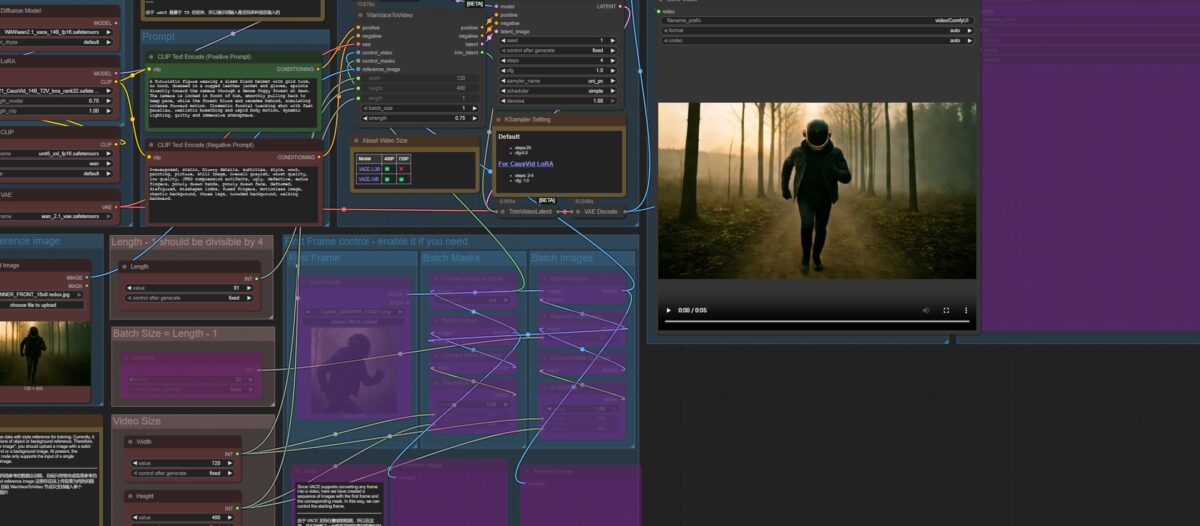The width and height of the screenshot is (1200, 526).
Task: Increase the steps value with right arrow
Action: (613, 59)
